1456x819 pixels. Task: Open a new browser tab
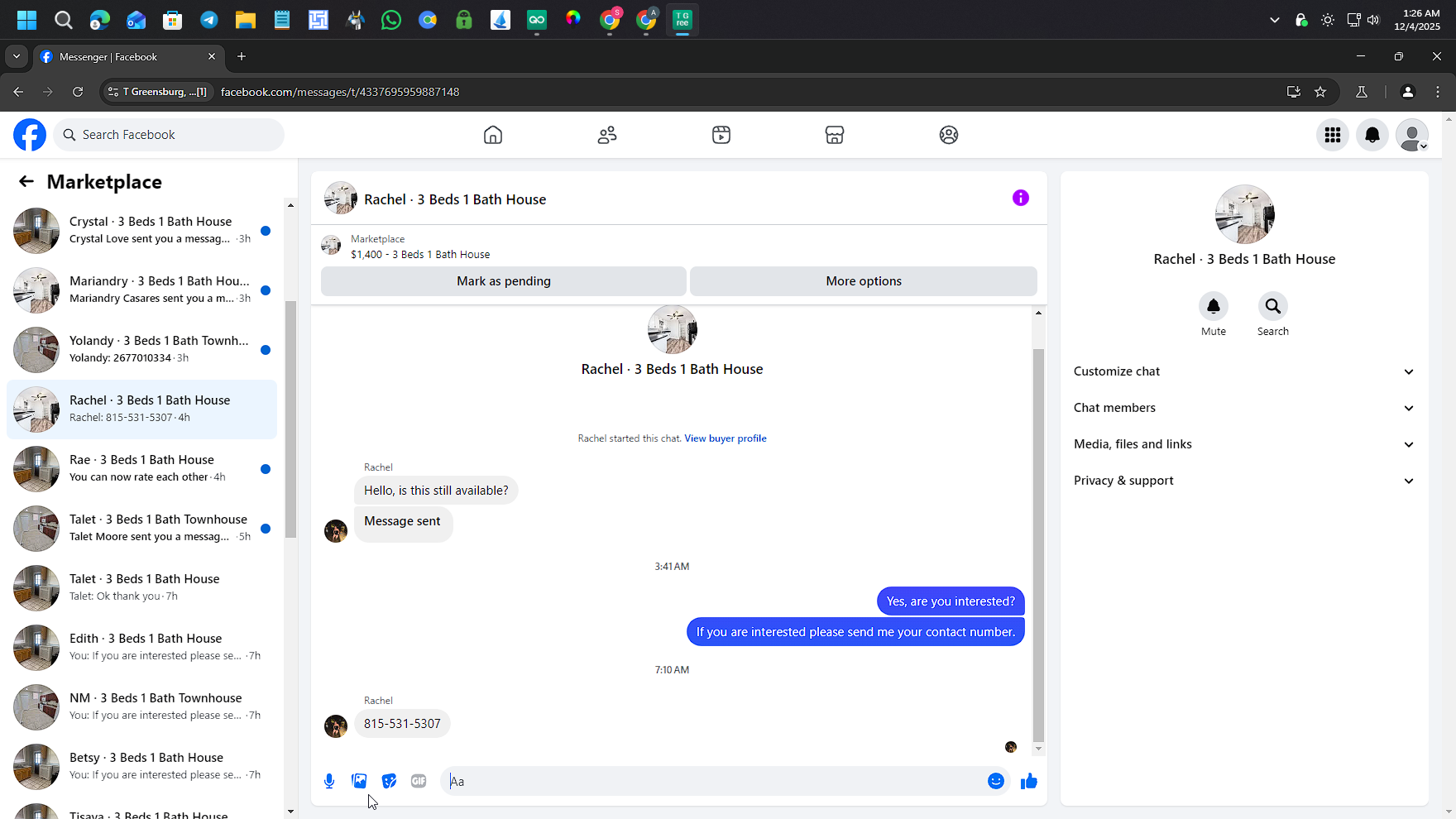(x=242, y=56)
